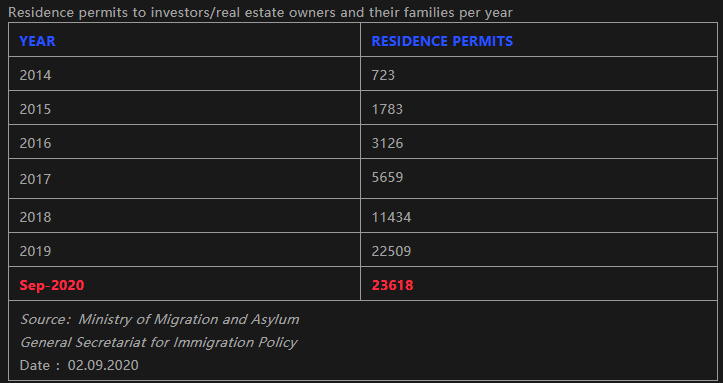The image size is (723, 383).
Task: Select the 5659 permits value
Action: click(x=387, y=177)
